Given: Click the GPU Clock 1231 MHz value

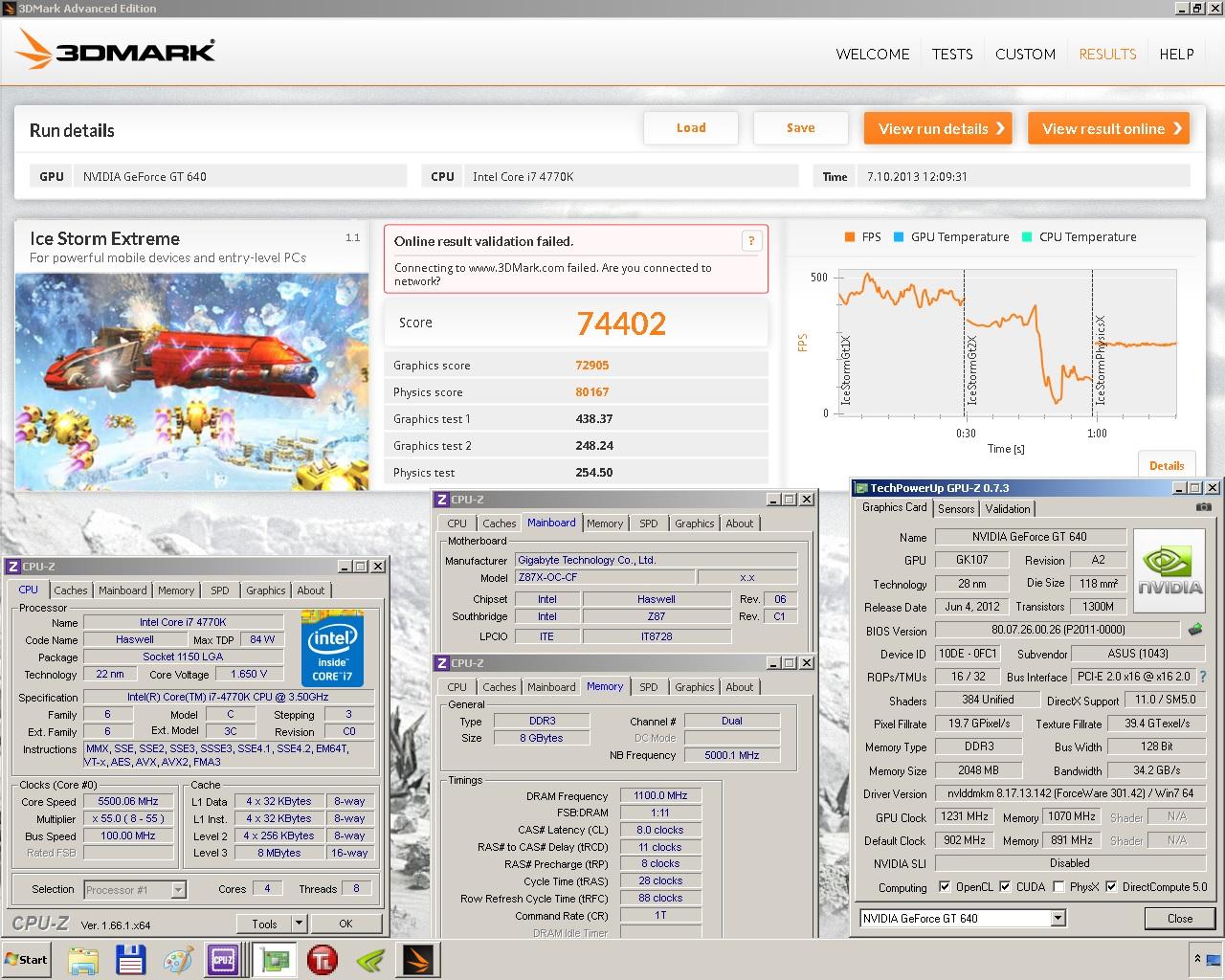Looking at the screenshot, I should pos(964,816).
